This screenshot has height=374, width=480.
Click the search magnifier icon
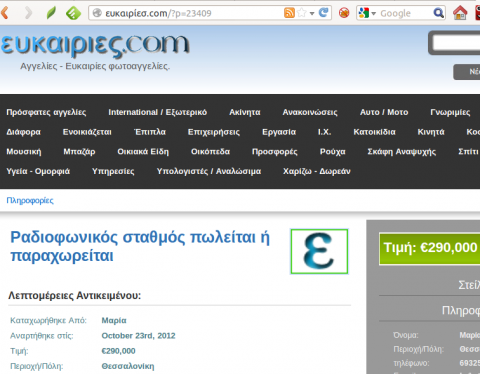click(438, 13)
